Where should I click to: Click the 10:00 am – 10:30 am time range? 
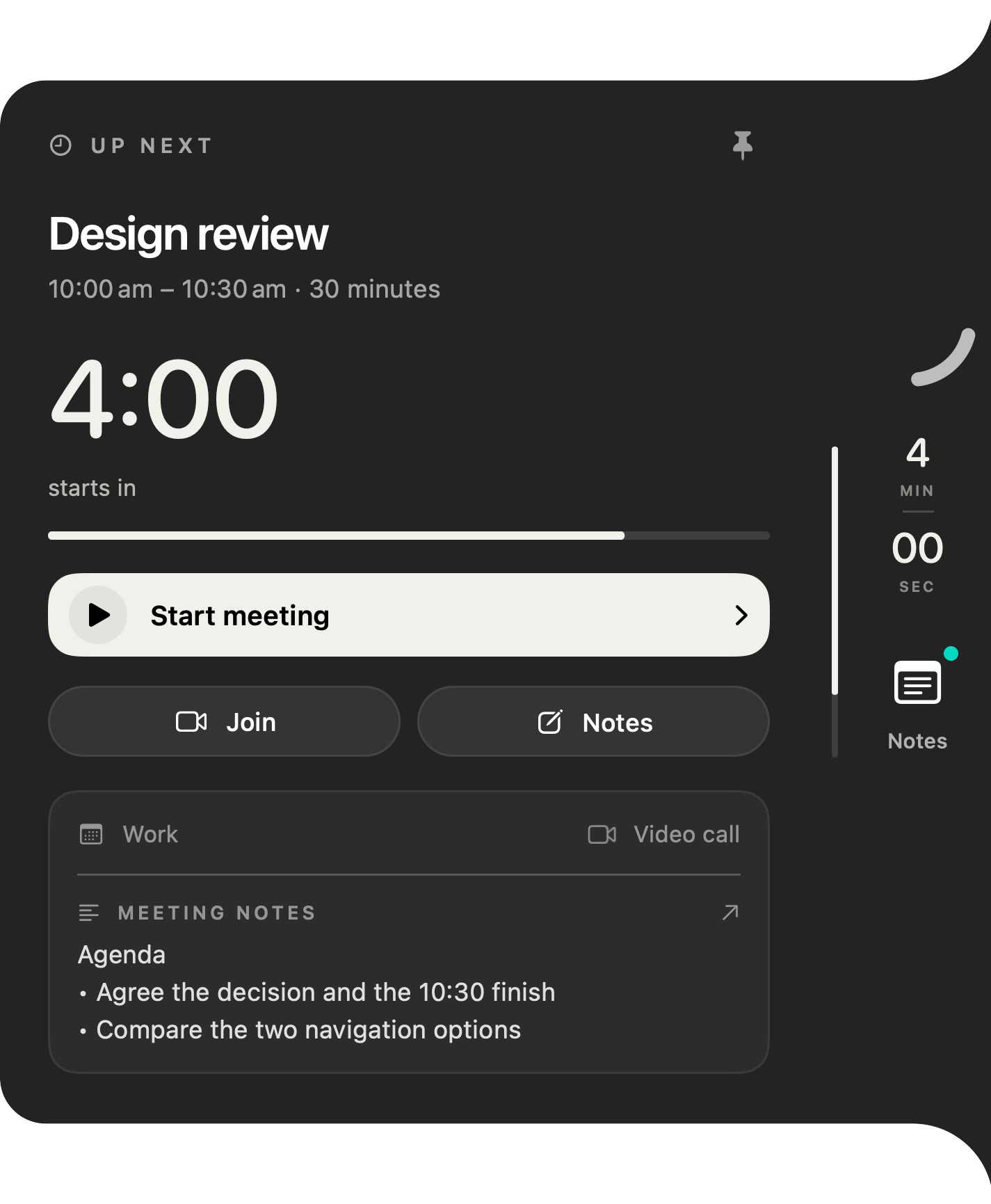(168, 289)
